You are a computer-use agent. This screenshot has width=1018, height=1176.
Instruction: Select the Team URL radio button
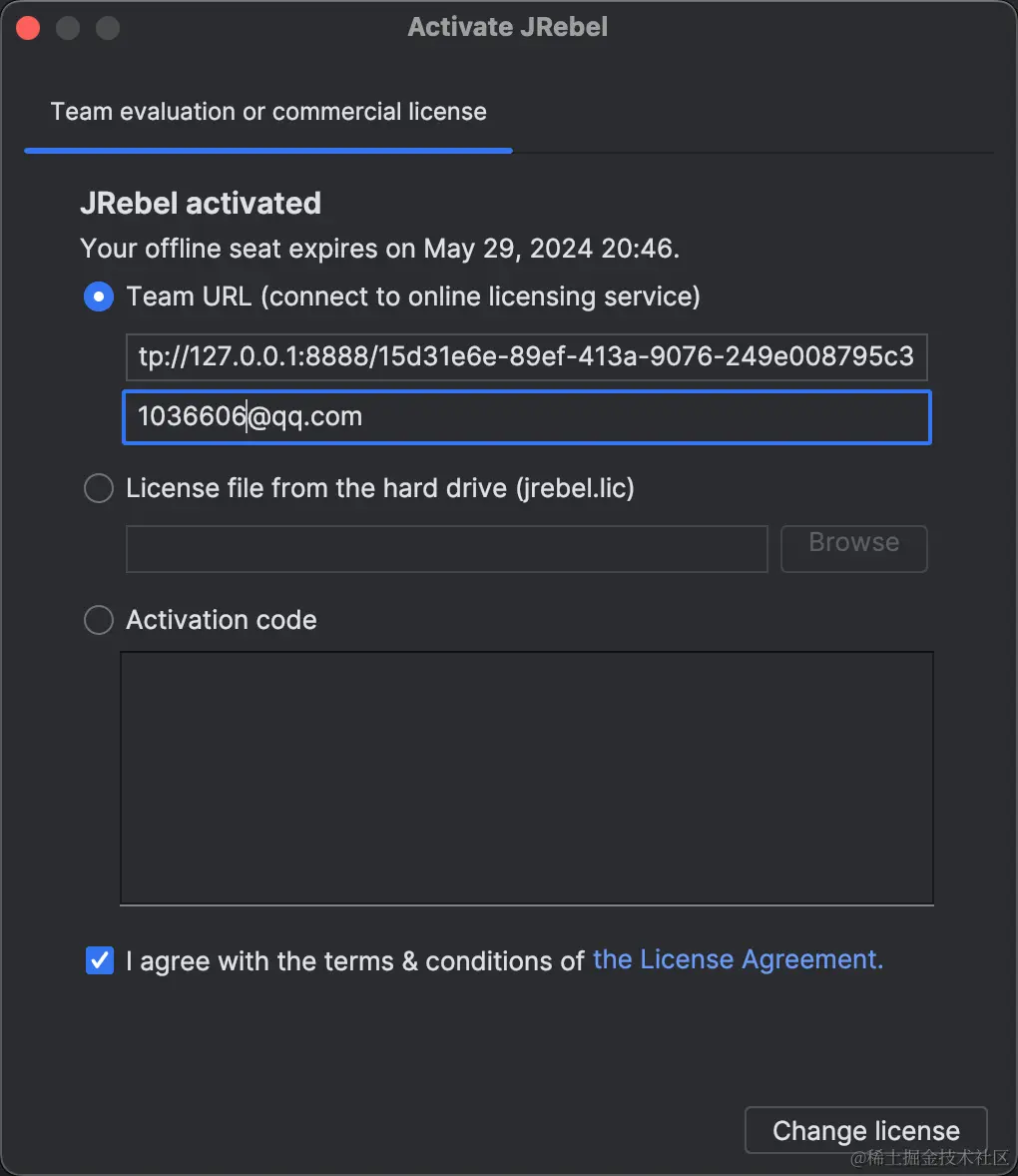pos(99,296)
